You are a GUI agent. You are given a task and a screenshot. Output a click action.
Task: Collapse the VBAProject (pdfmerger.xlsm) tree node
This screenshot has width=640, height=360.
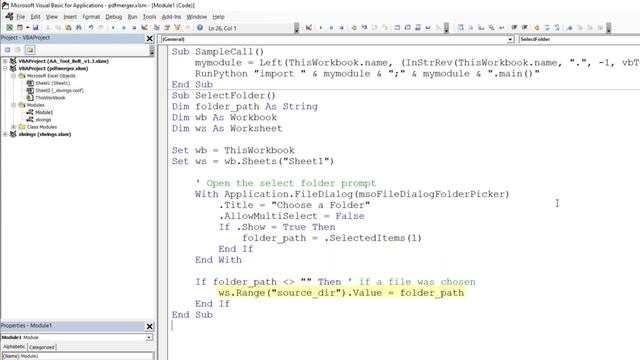pos(5,69)
